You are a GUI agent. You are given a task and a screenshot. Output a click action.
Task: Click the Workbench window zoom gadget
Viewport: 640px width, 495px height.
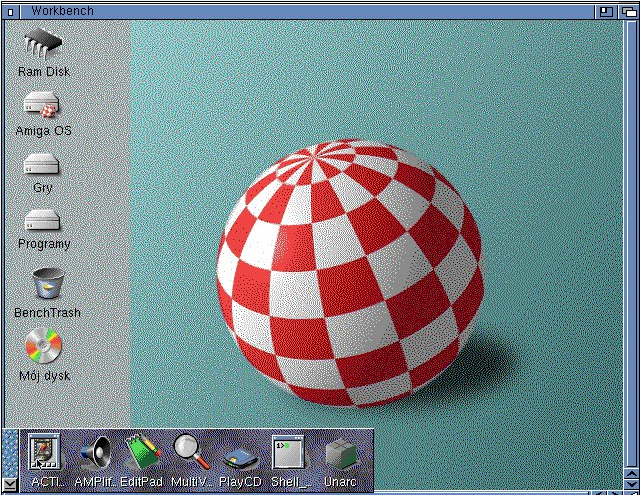tap(606, 12)
